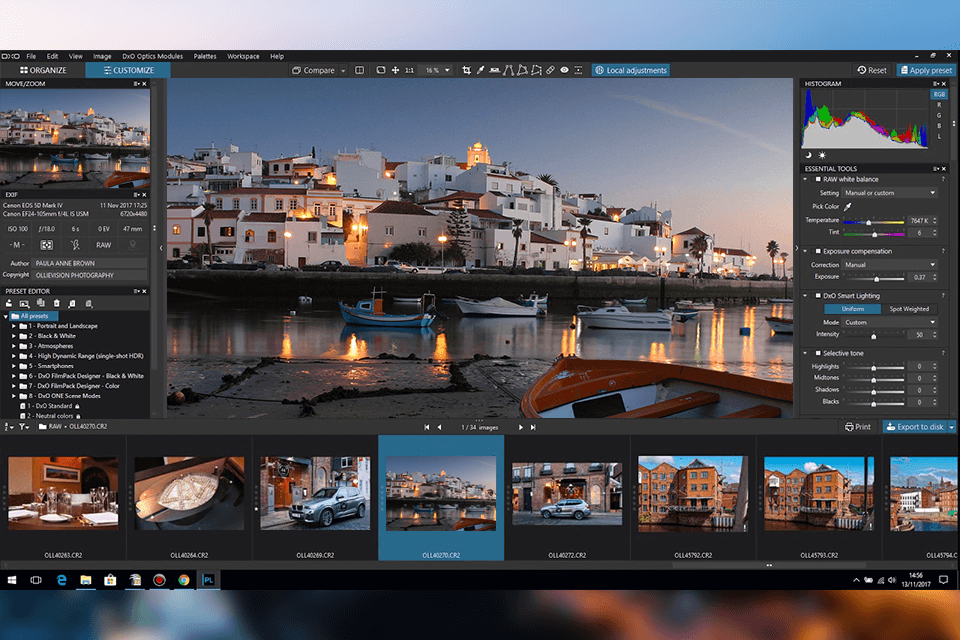960x640 pixels.
Task: Click the filter funnel icon
Action: tap(24, 427)
